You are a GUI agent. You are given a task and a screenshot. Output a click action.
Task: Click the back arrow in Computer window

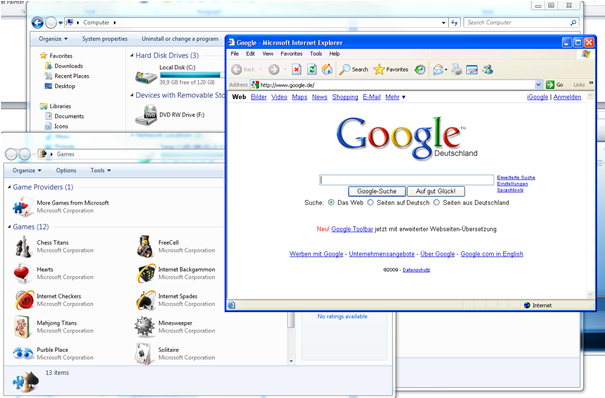click(37, 23)
